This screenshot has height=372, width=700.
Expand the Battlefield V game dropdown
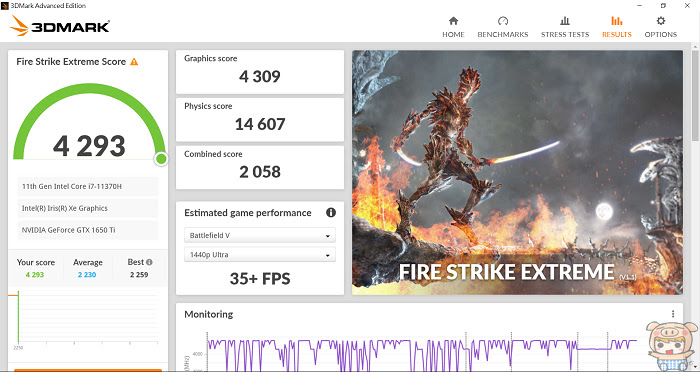260,235
